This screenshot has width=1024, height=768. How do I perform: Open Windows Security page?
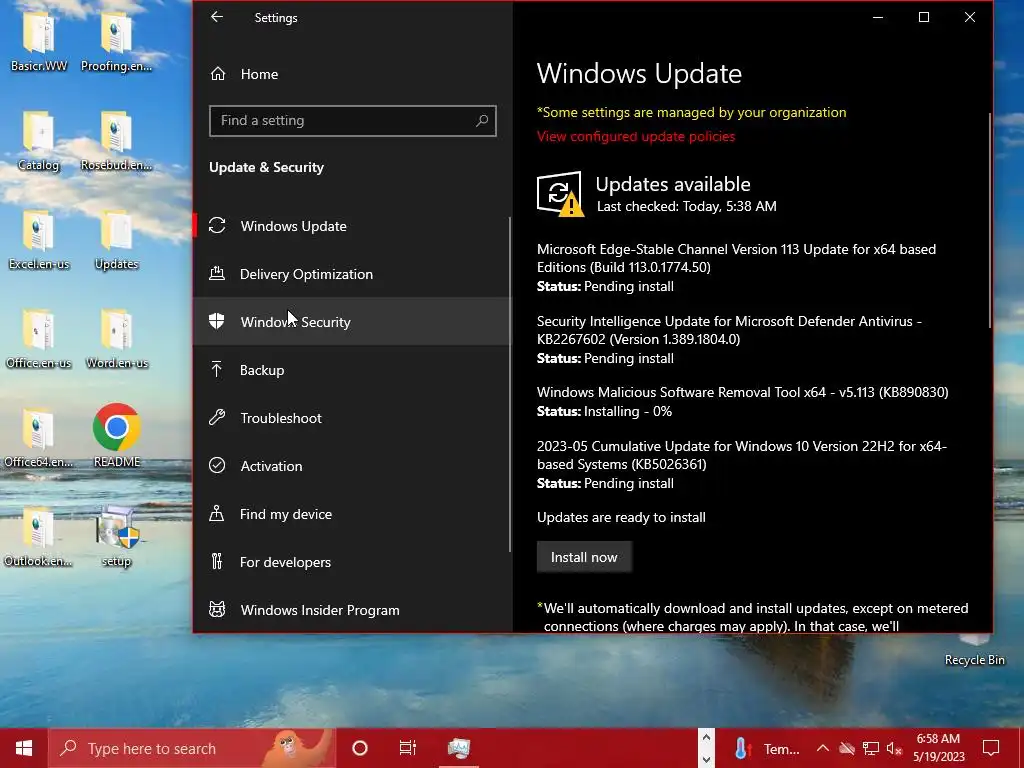[353, 322]
